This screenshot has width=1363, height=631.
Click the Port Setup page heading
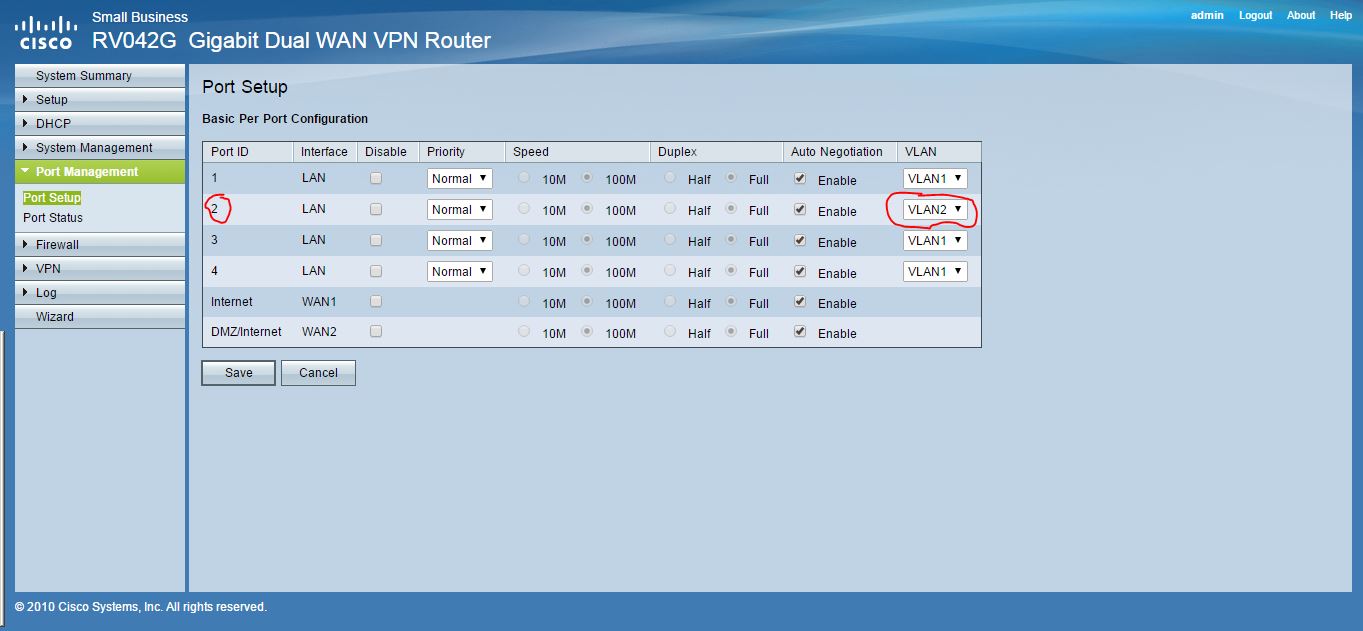[x=245, y=87]
